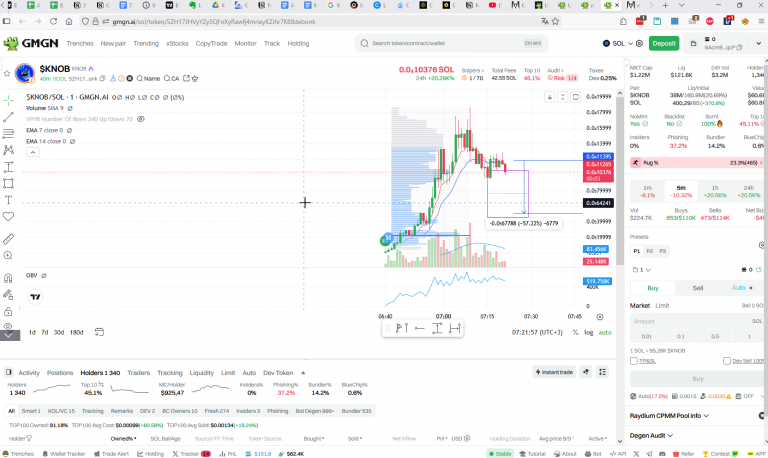Open the SOL chain dropdown
The image size is (768, 458).
(618, 44)
